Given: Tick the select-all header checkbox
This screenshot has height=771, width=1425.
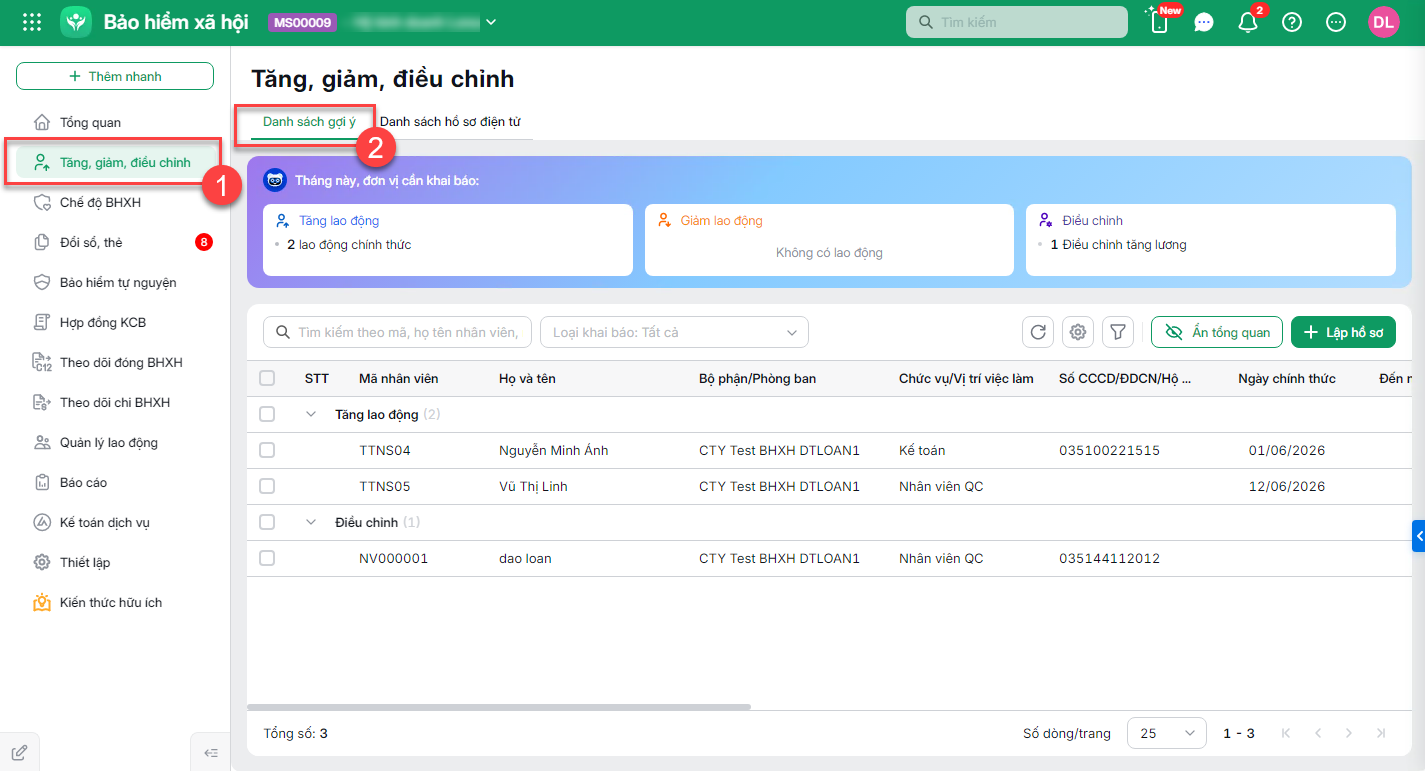Looking at the screenshot, I should (x=267, y=378).
